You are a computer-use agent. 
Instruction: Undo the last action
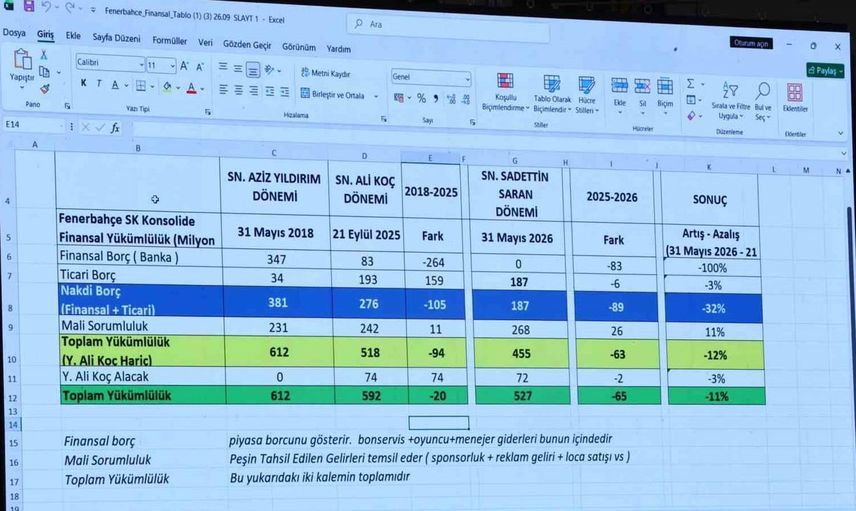tap(46, 7)
